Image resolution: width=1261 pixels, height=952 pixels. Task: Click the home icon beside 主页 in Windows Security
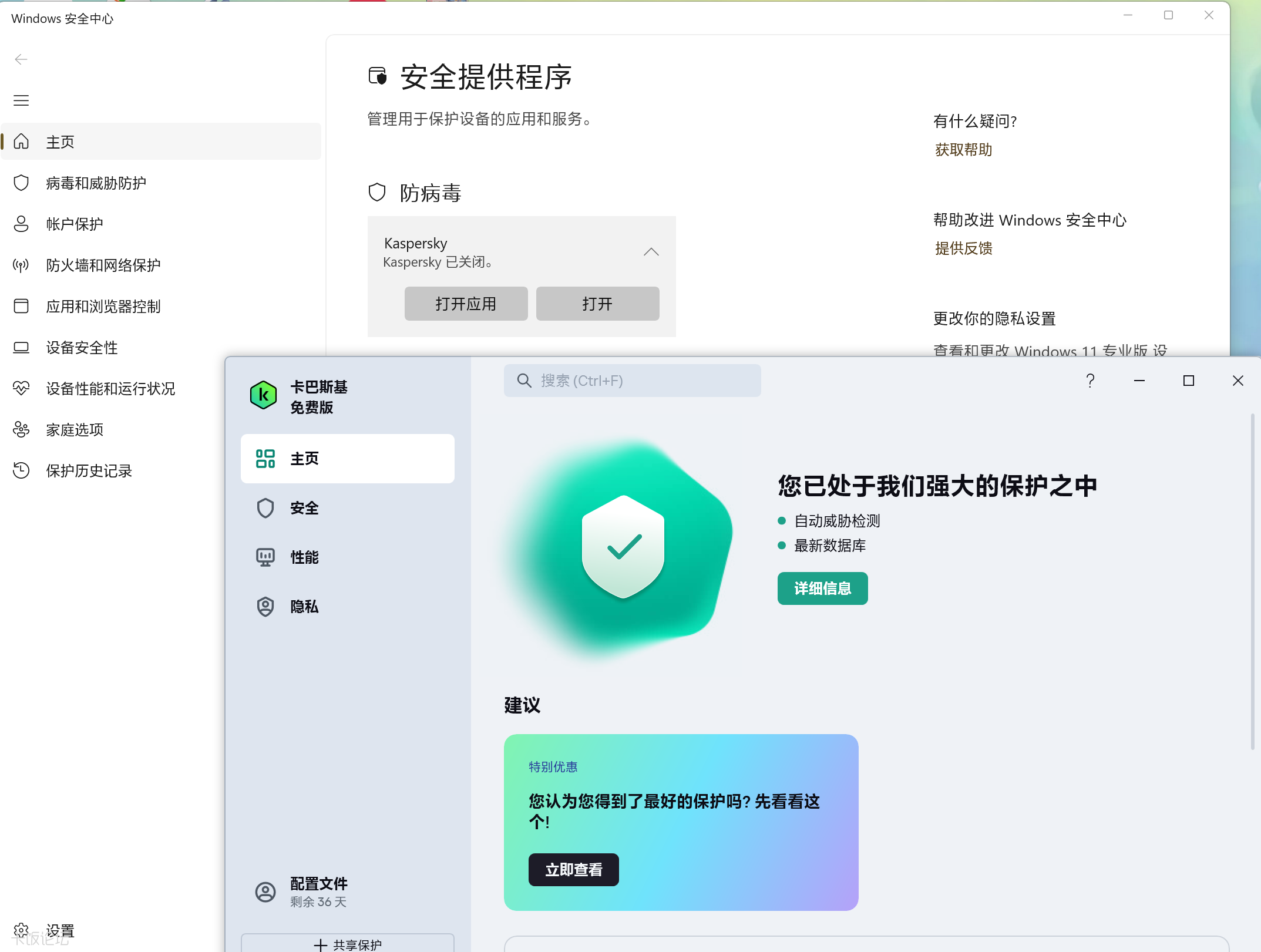click(x=21, y=142)
